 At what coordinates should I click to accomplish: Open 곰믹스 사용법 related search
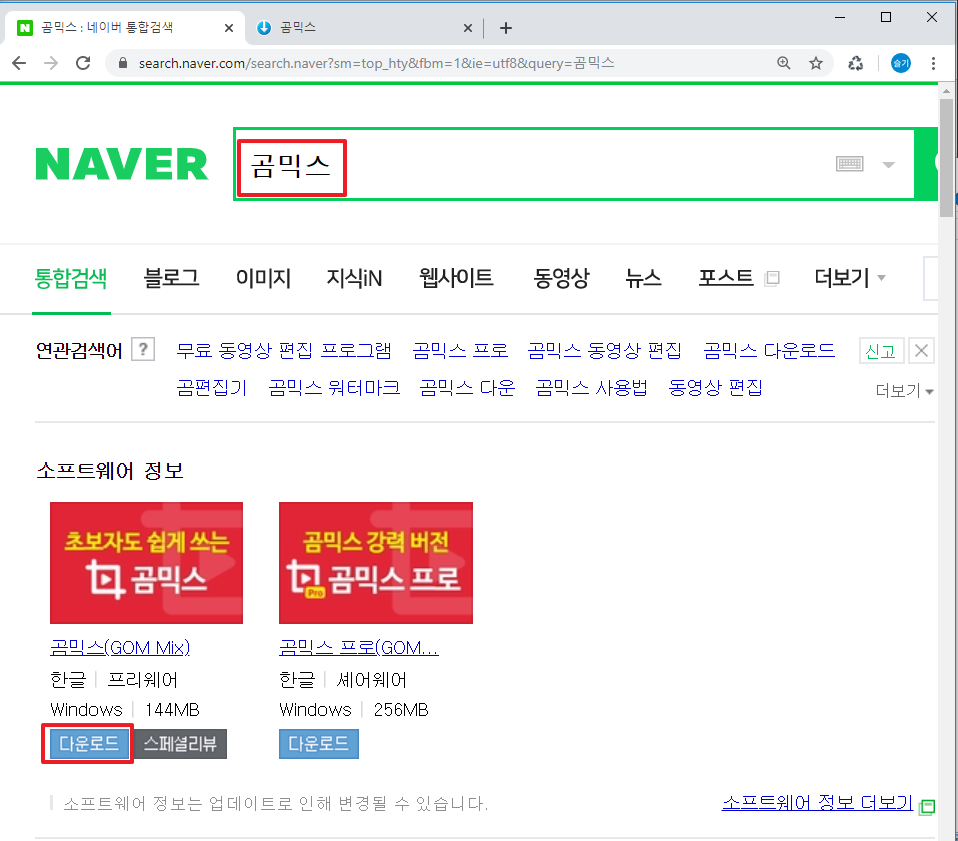click(591, 388)
